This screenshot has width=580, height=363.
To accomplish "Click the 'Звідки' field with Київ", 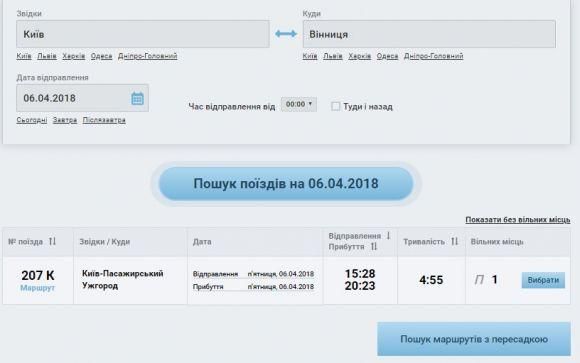I will pos(143,34).
